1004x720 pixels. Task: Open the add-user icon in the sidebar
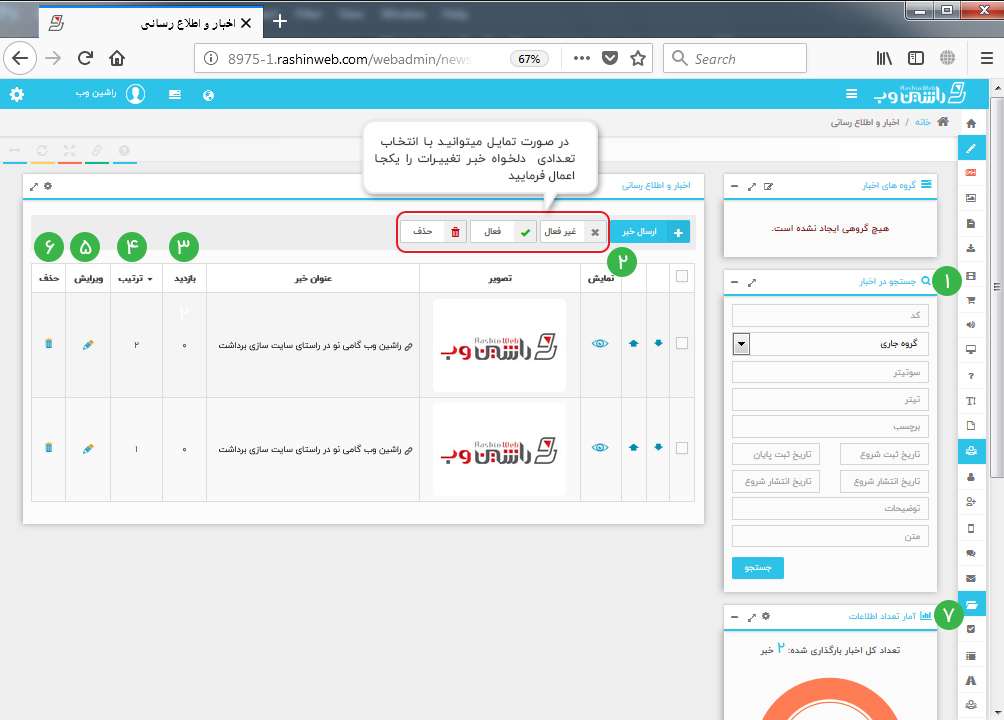(x=971, y=502)
